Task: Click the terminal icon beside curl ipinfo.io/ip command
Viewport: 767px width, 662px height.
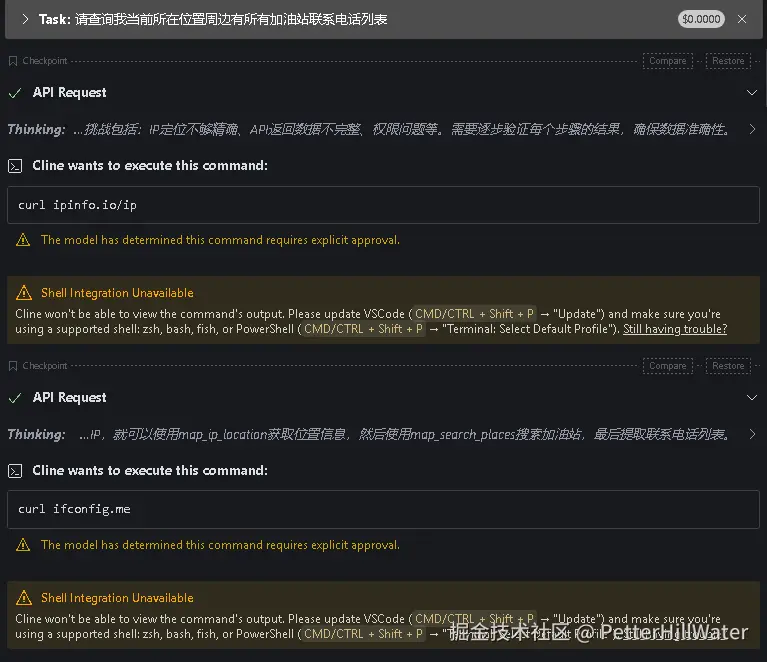Action: tap(15, 166)
